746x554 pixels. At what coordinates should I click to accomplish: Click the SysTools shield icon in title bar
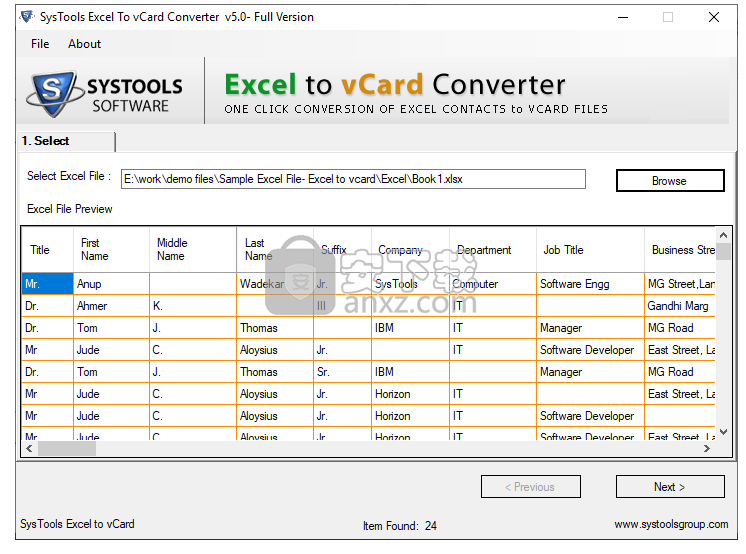point(28,17)
